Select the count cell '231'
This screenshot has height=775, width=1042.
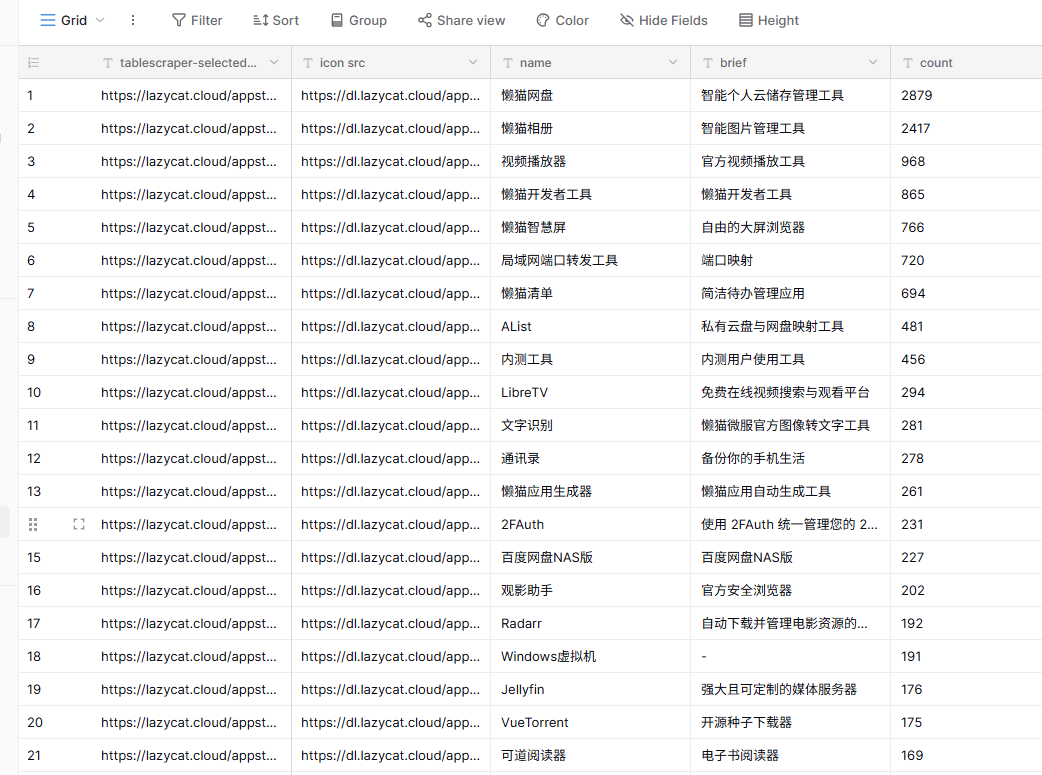966,524
